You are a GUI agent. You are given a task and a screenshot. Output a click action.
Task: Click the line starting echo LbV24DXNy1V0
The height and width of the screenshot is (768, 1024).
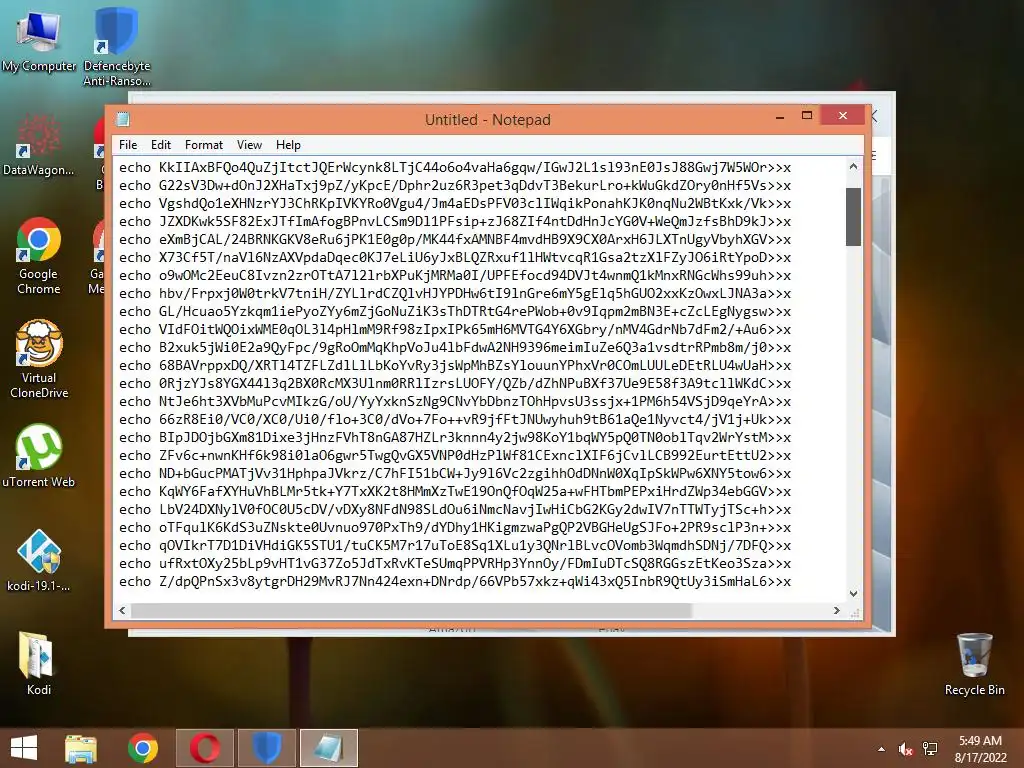pyautogui.click(x=455, y=509)
